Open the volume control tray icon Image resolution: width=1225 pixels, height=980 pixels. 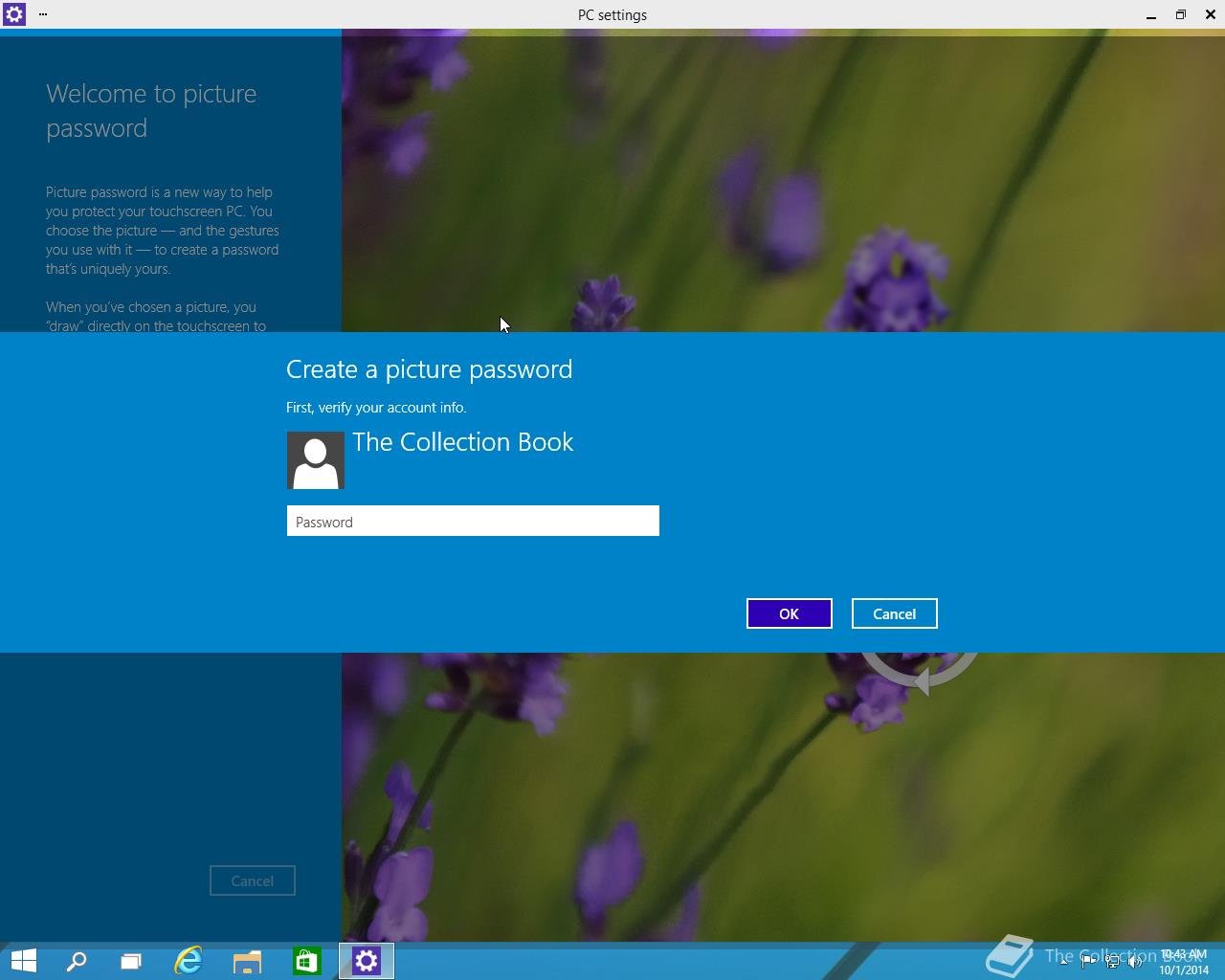1137,962
